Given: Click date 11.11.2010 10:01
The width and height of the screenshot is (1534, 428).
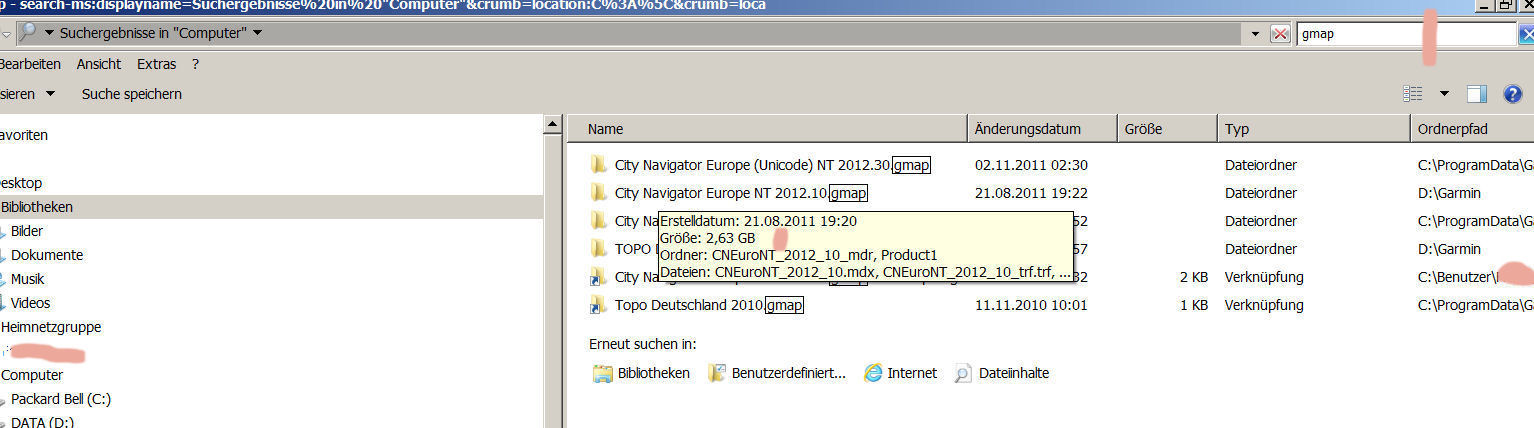Looking at the screenshot, I should click(x=1031, y=305).
